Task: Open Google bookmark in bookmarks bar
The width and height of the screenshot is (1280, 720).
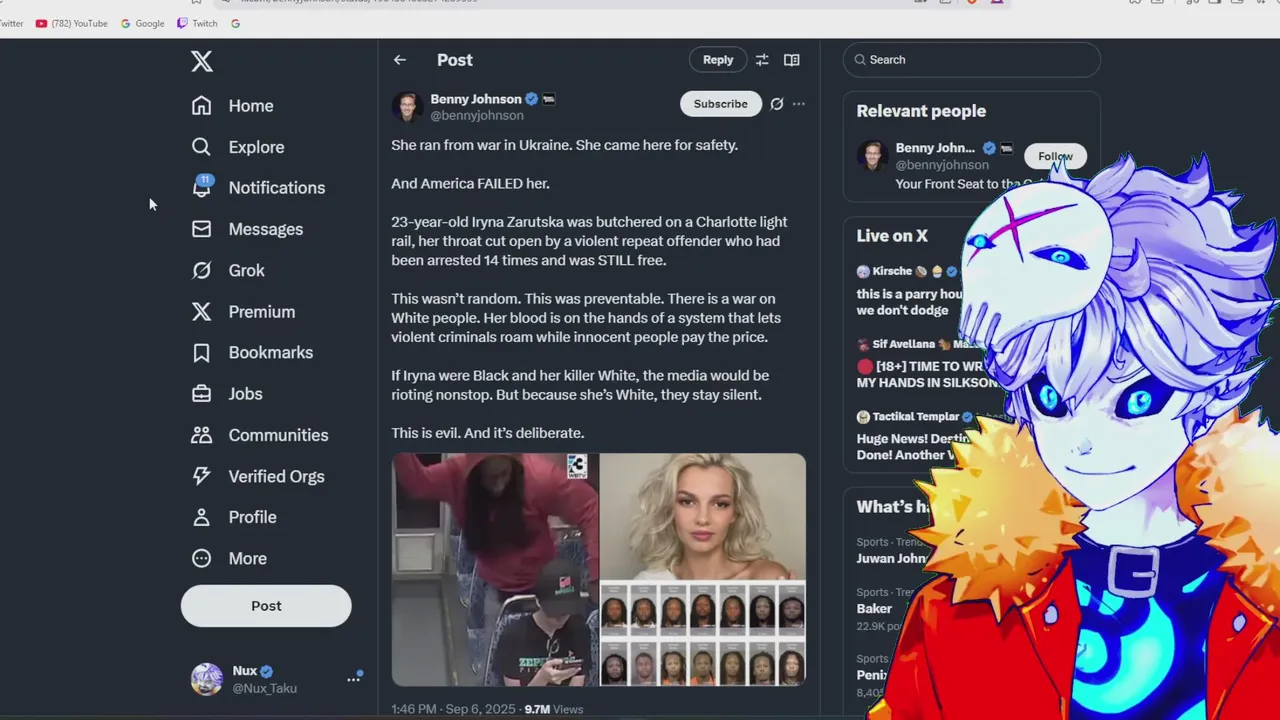Action: (x=143, y=23)
